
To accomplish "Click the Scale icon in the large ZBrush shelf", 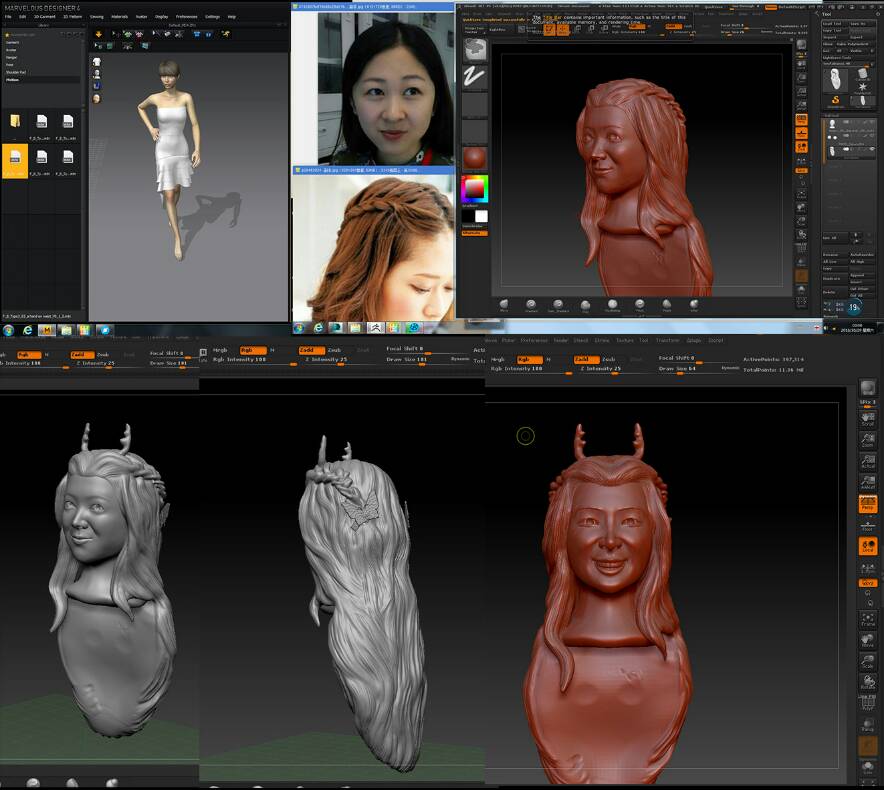I will tap(868, 660).
